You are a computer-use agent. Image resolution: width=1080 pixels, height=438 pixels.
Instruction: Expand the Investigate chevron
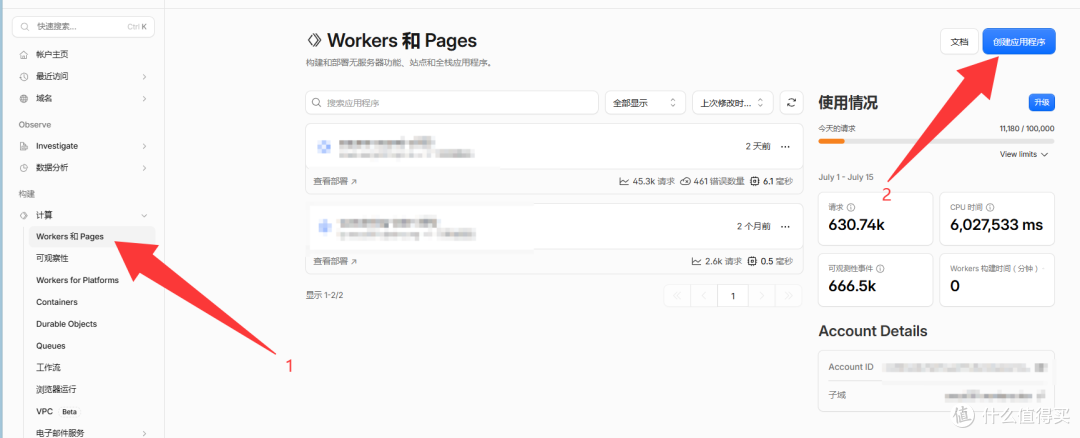145,146
